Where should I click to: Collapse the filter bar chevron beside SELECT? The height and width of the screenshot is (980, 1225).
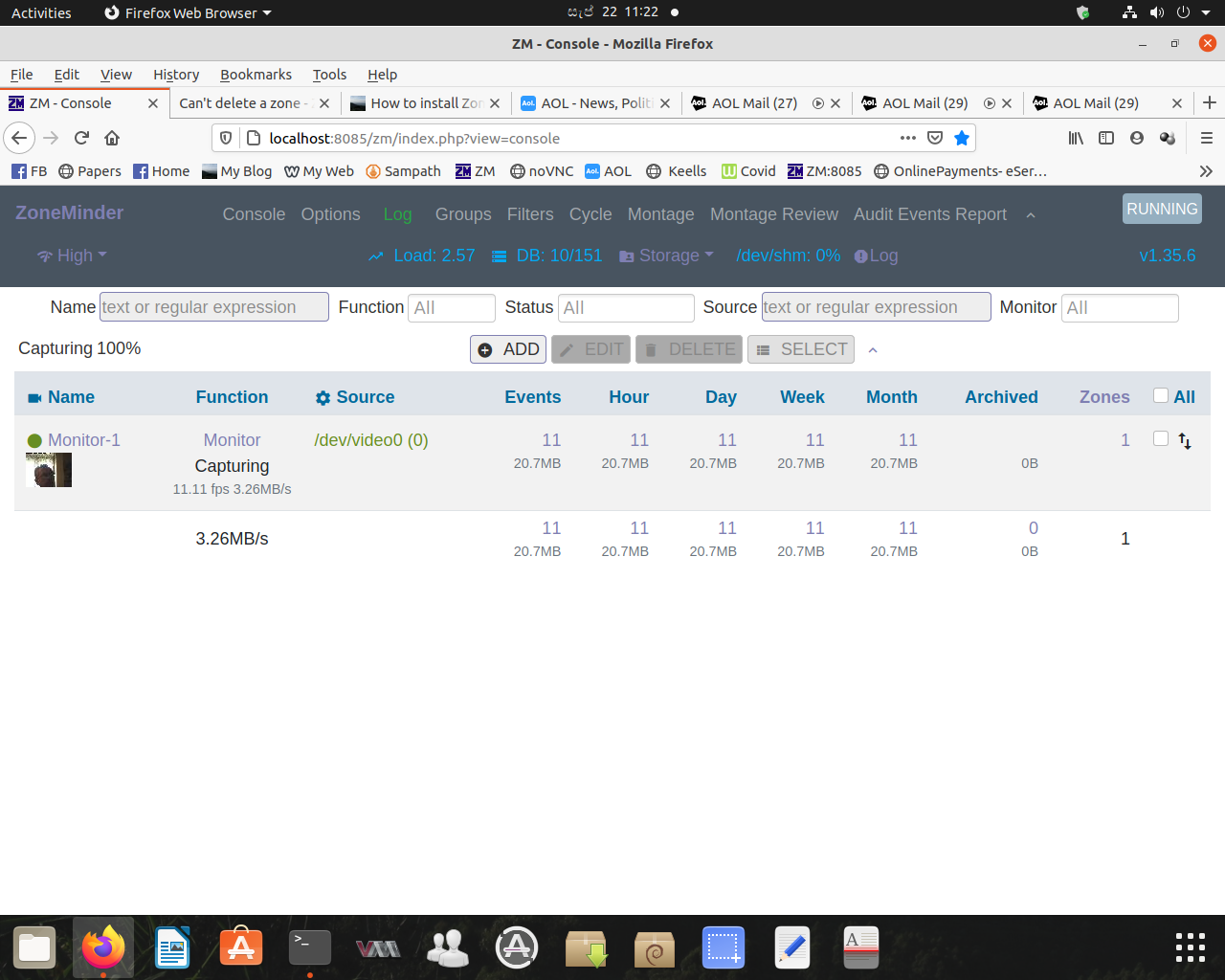(873, 350)
